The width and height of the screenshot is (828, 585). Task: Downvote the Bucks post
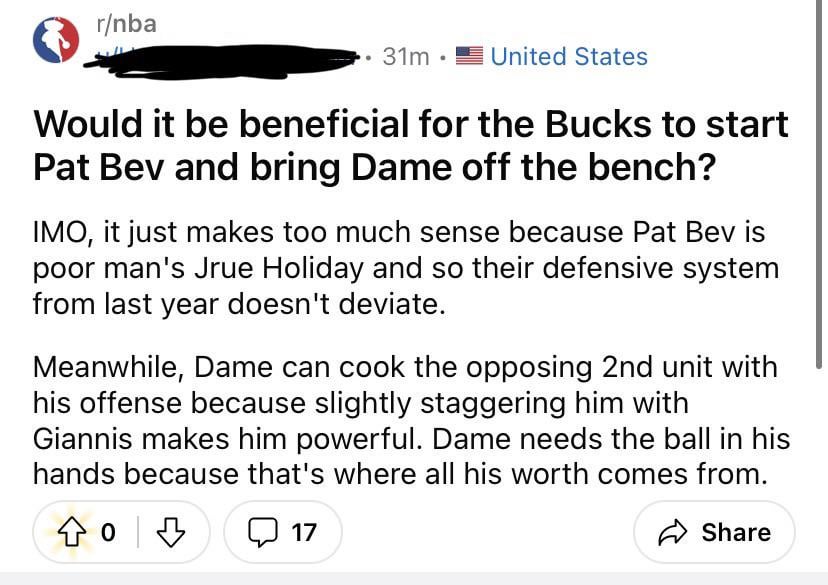172,532
